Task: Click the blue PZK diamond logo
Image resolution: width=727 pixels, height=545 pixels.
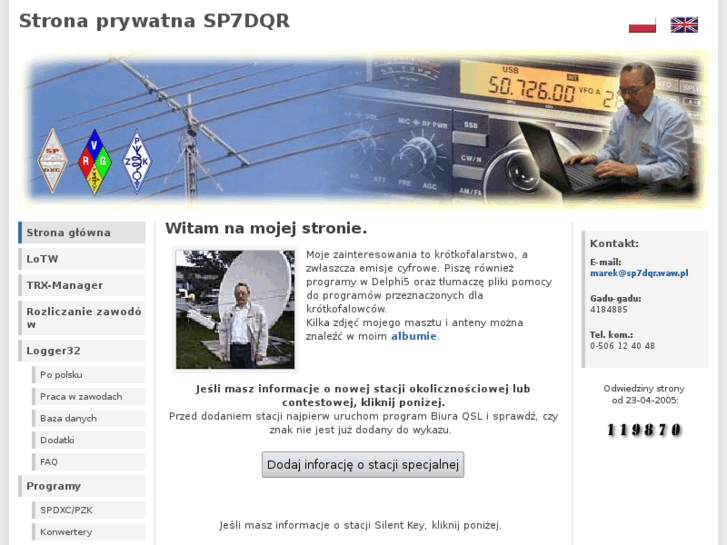Action: [137, 161]
